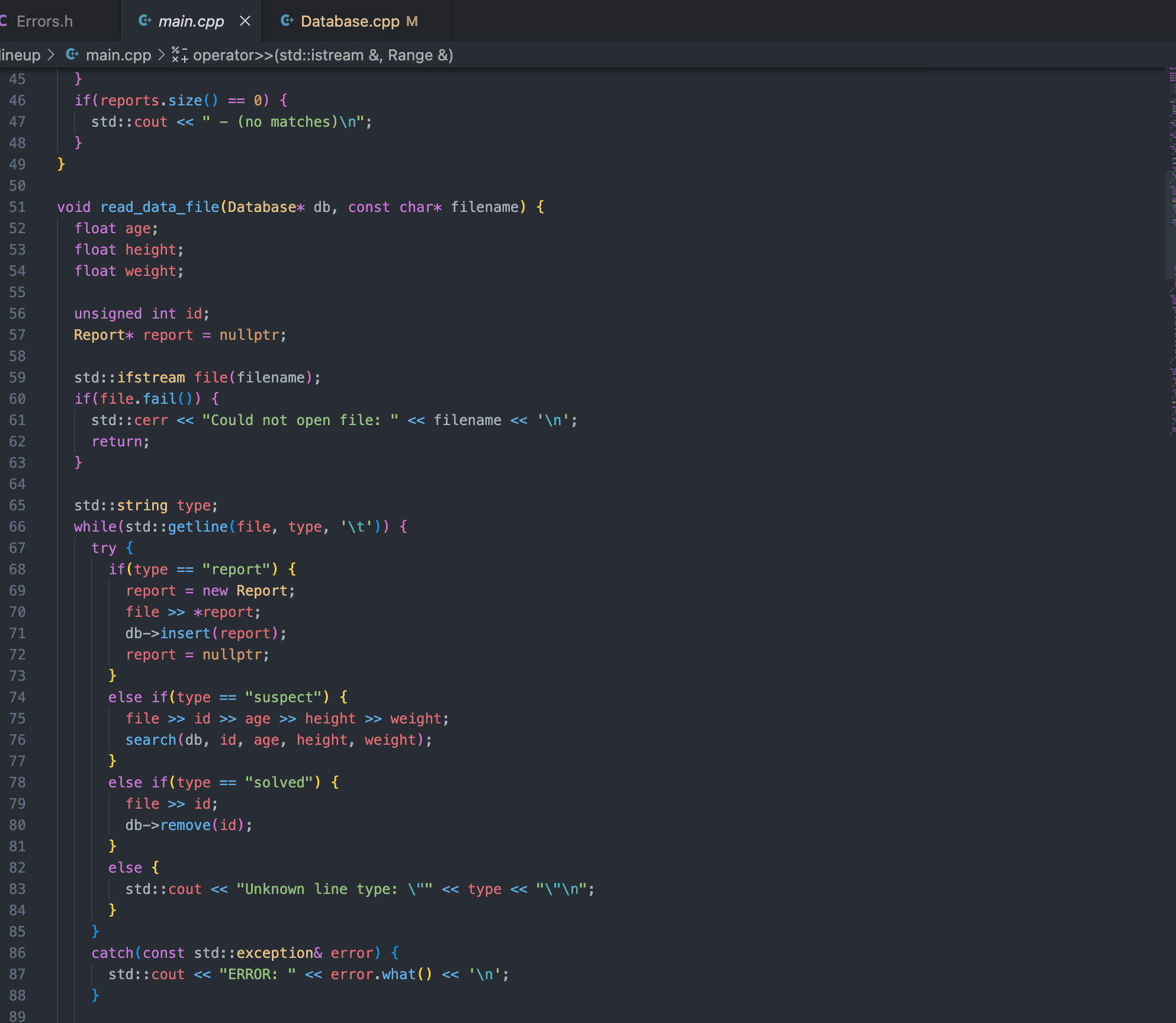1176x1023 pixels.
Task: Click line number 86 in the gutter
Action: [17, 953]
